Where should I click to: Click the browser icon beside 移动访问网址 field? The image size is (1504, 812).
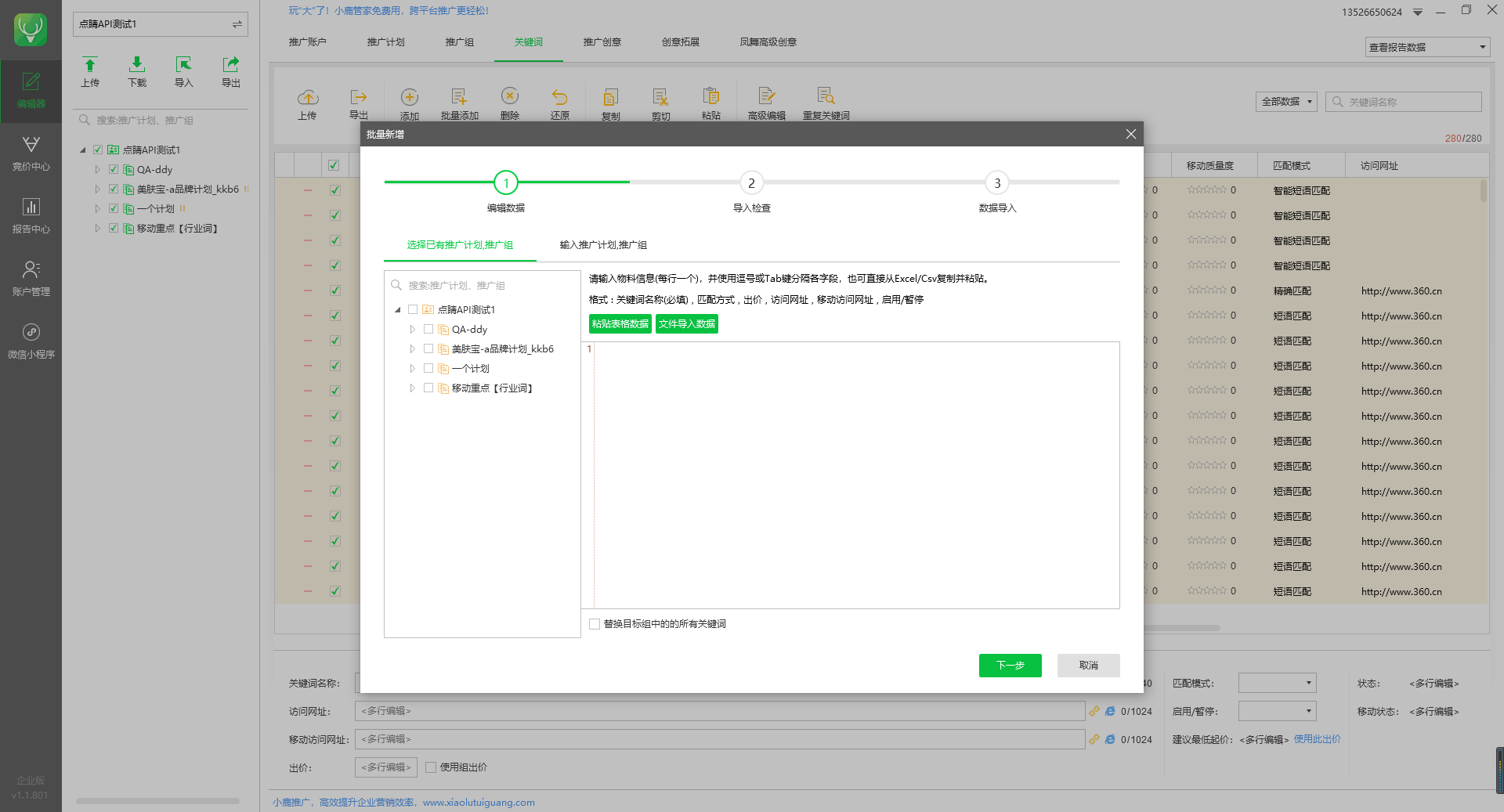pyautogui.click(x=1110, y=739)
